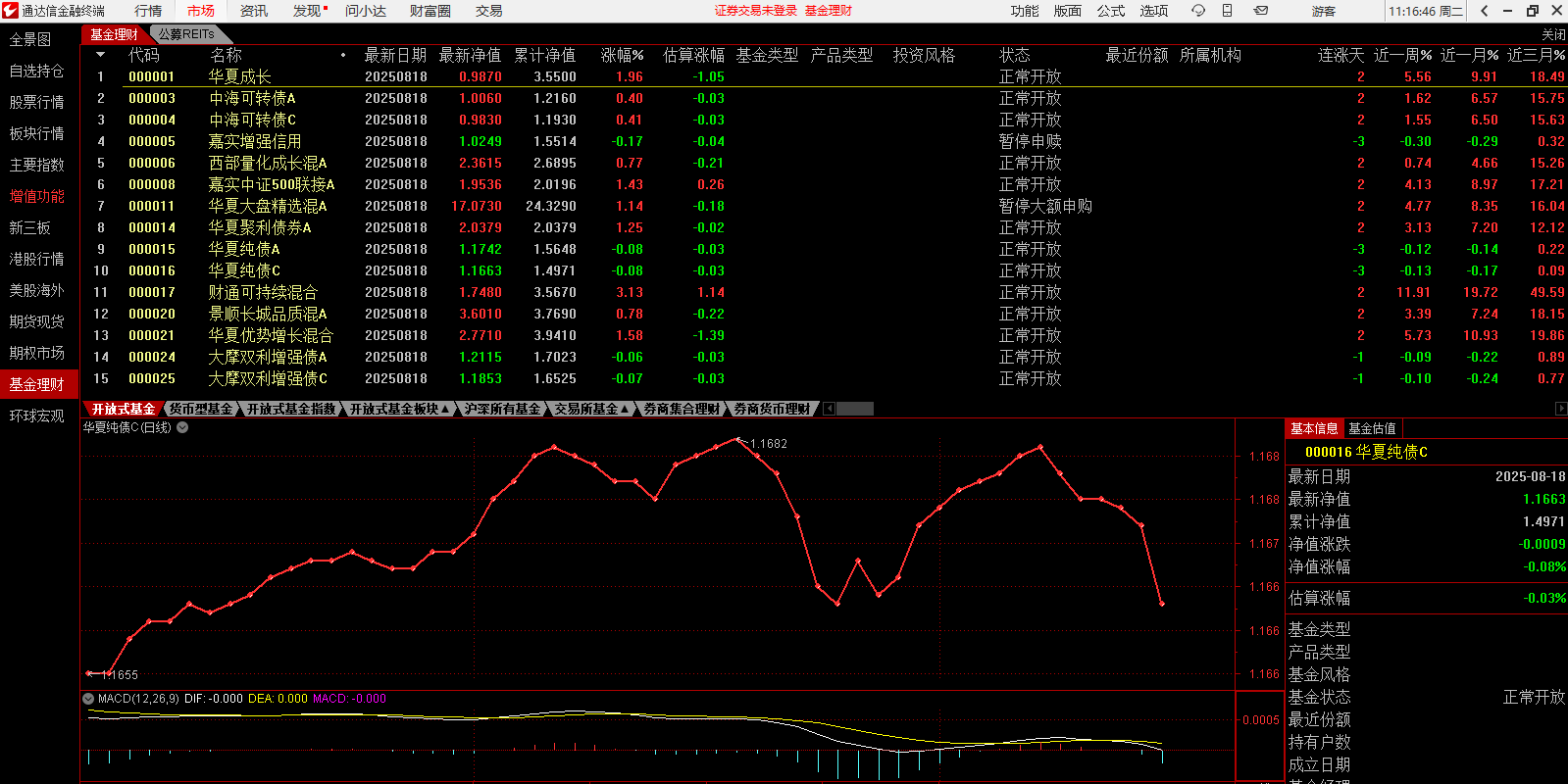1568x784 pixels.
Task: Click 关闭 to close the fund panel
Action: (1553, 34)
